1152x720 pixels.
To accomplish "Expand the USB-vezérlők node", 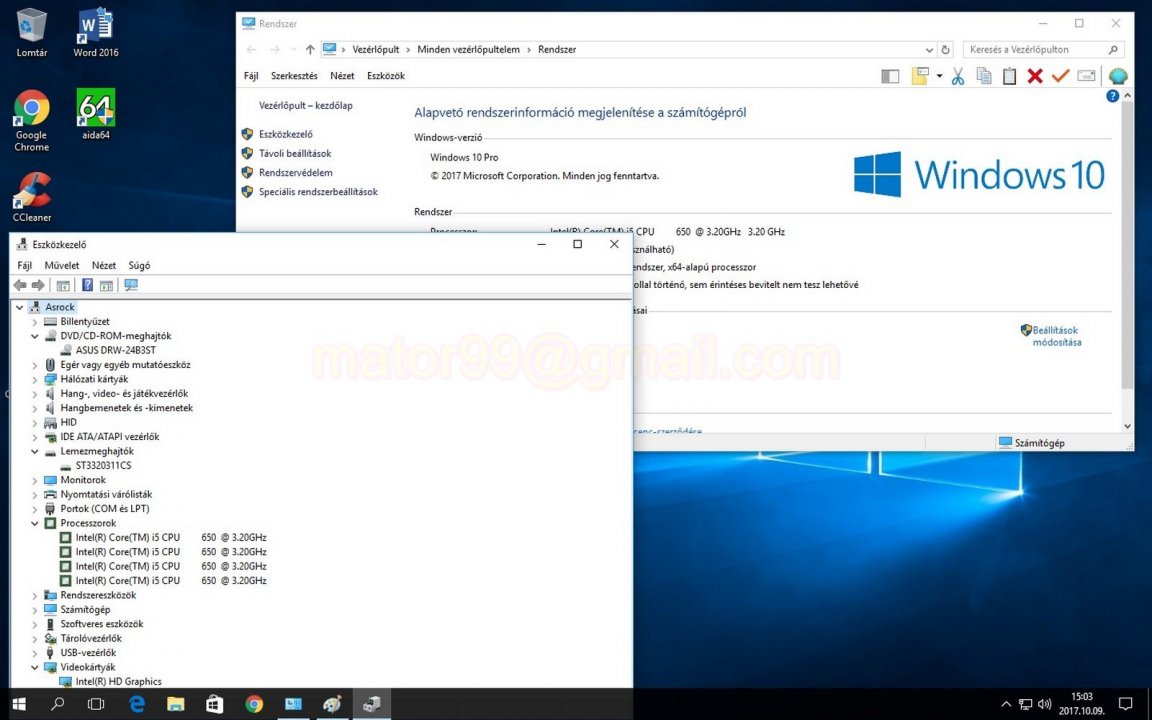I will point(35,652).
